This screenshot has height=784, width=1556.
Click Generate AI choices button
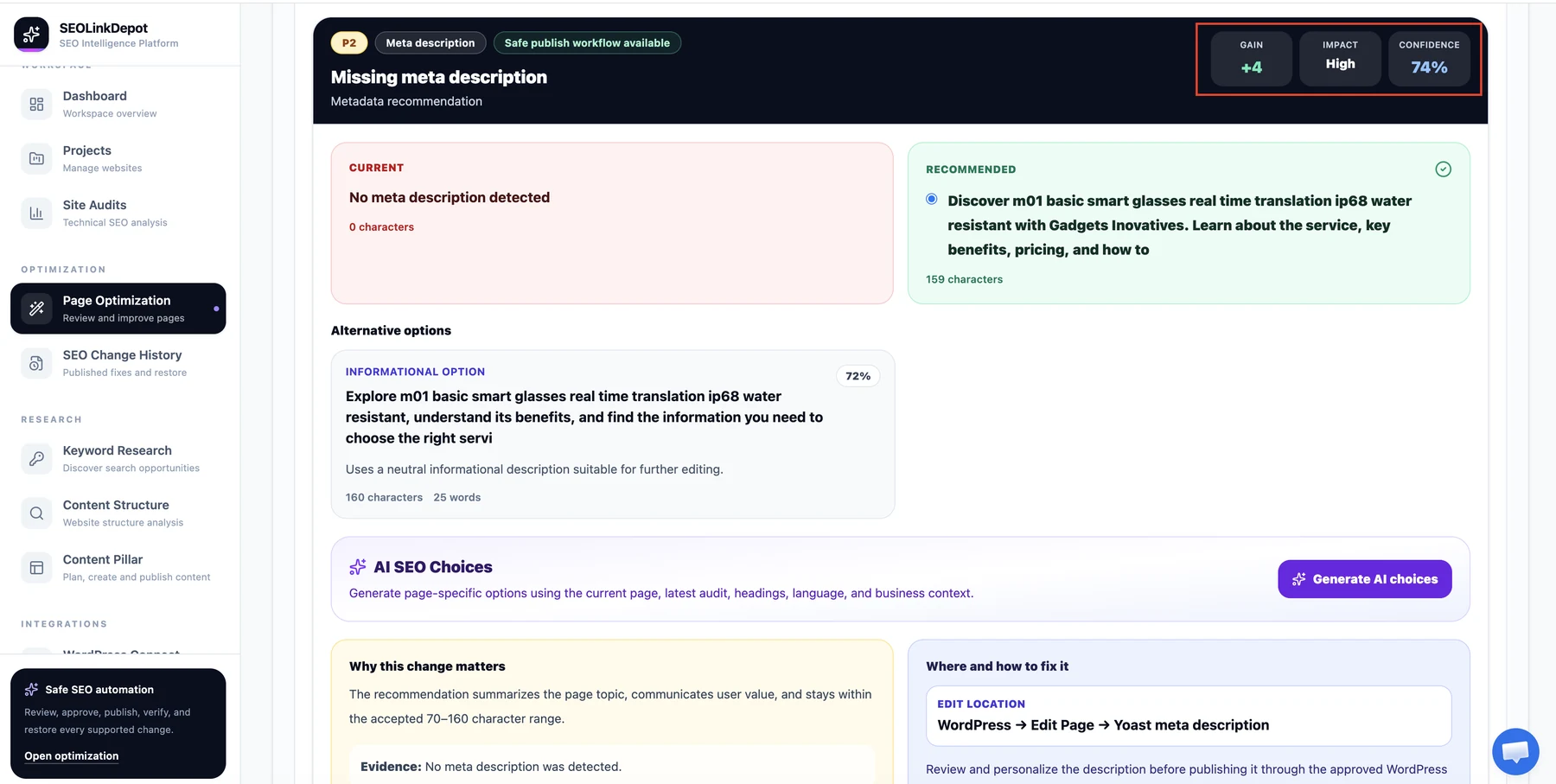click(1364, 579)
